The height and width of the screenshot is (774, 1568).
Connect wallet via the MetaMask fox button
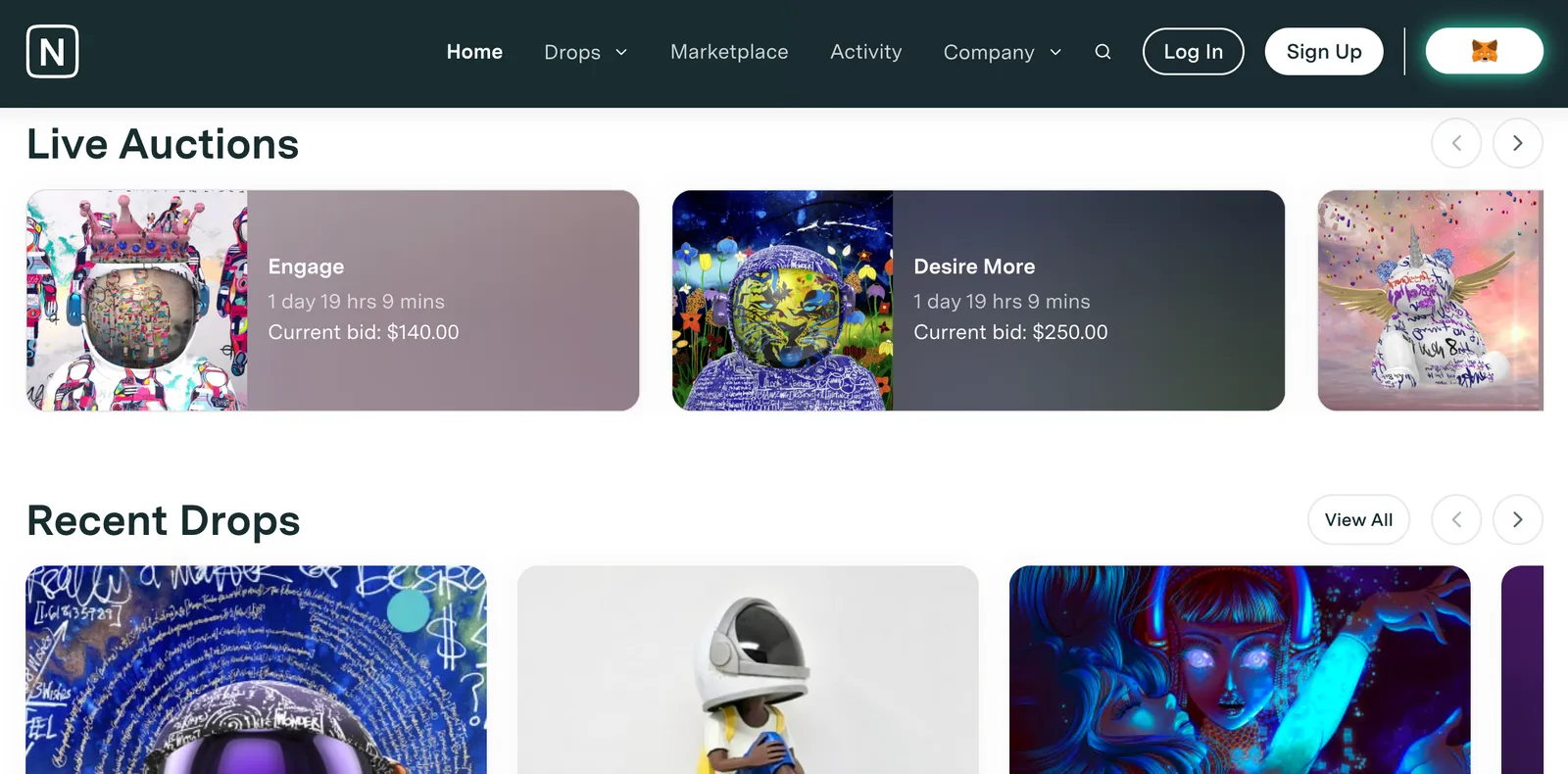coord(1484,51)
